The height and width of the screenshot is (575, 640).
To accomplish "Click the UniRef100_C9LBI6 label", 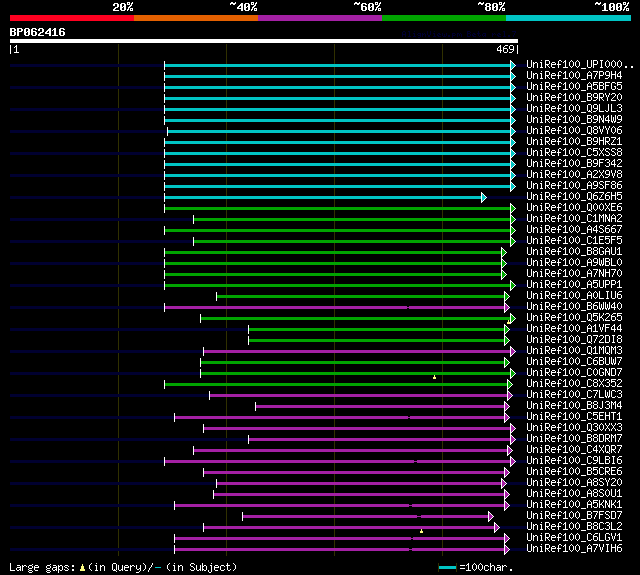I will pyautogui.click(x=574, y=461).
